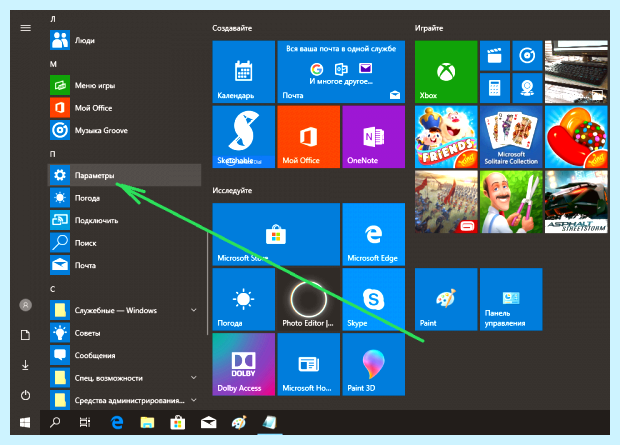Open the Сообщения app
This screenshot has height=445, width=620.
124,355
